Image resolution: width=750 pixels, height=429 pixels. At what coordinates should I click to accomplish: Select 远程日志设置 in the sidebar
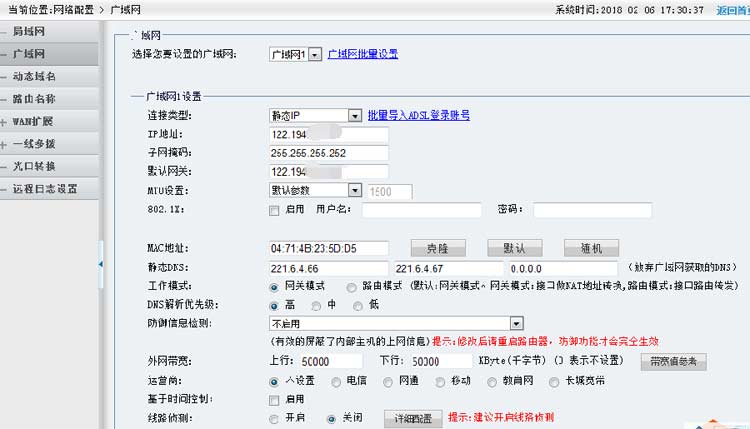point(45,189)
